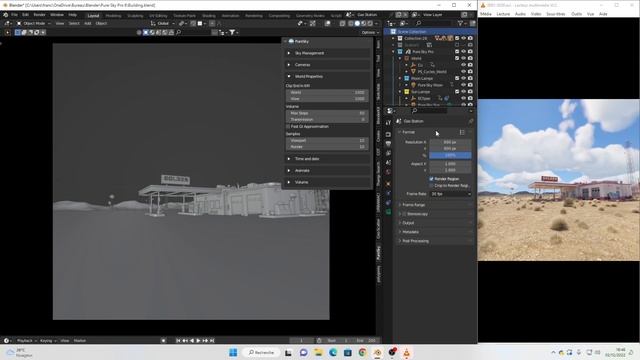Jump to the timeline start frame
The height and width of the screenshot is (360, 640).
click(x=178, y=340)
